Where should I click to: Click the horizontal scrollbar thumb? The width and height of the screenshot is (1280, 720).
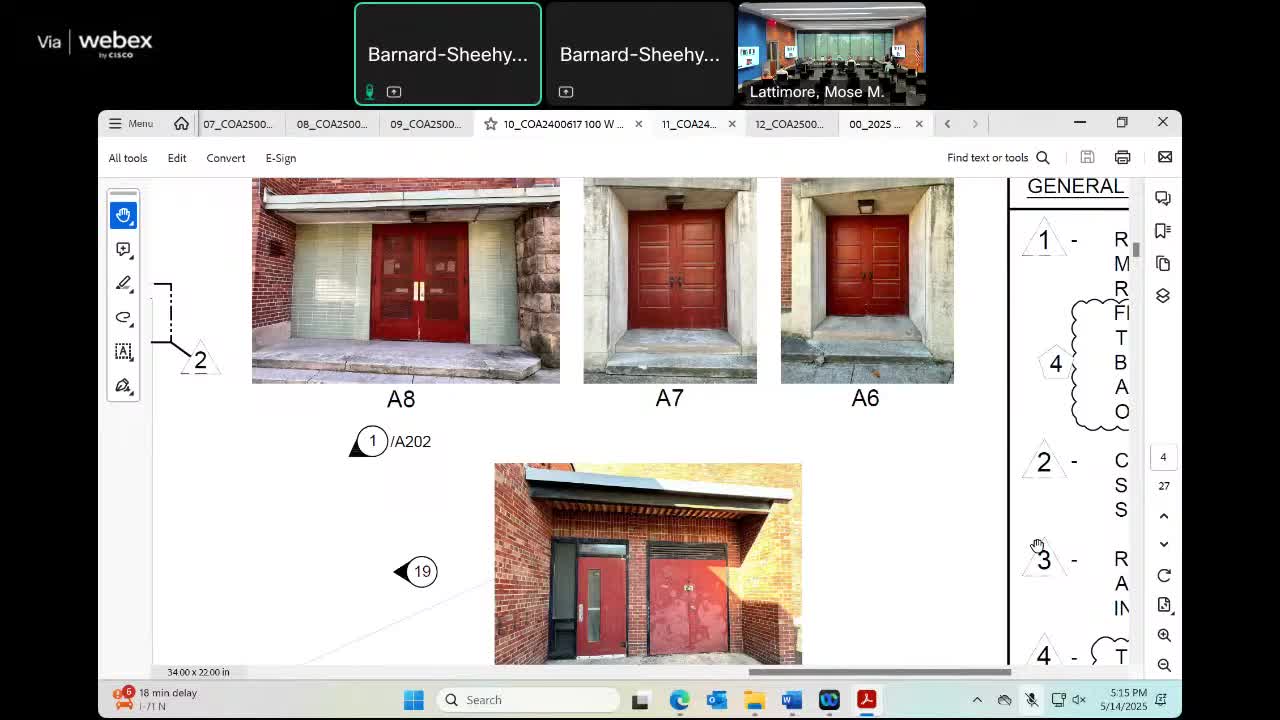click(879, 672)
